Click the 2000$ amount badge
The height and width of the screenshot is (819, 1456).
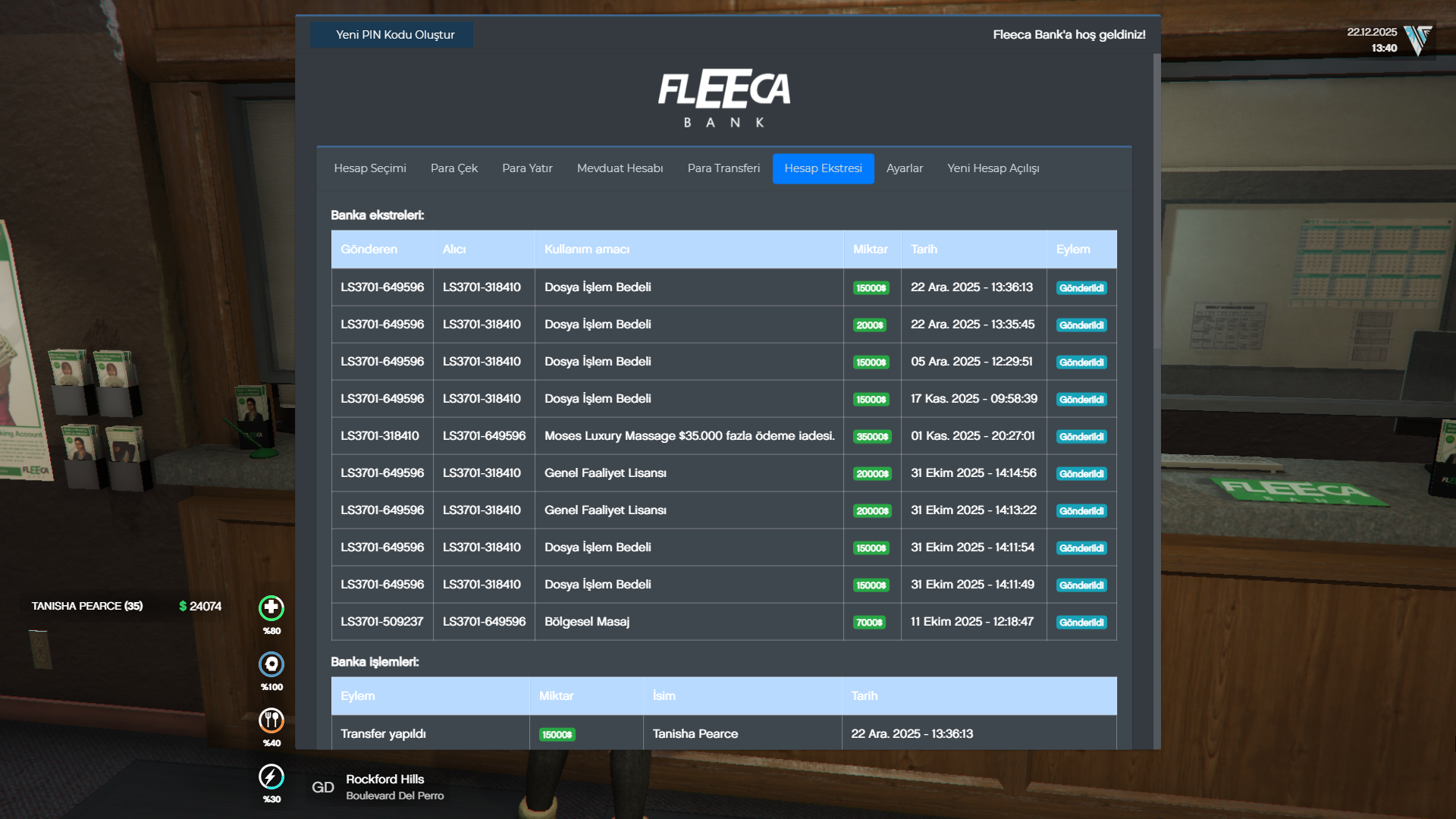(870, 325)
